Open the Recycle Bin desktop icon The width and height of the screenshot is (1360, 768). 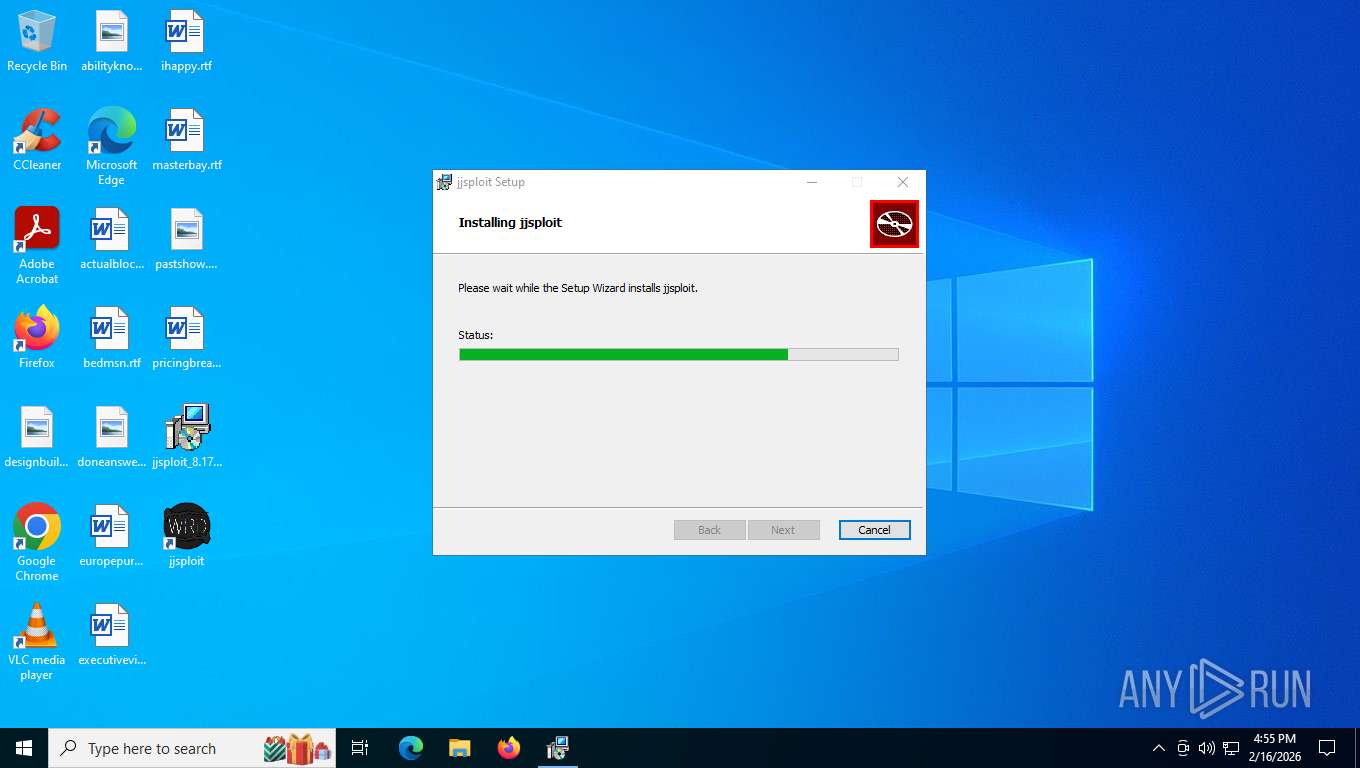37,41
